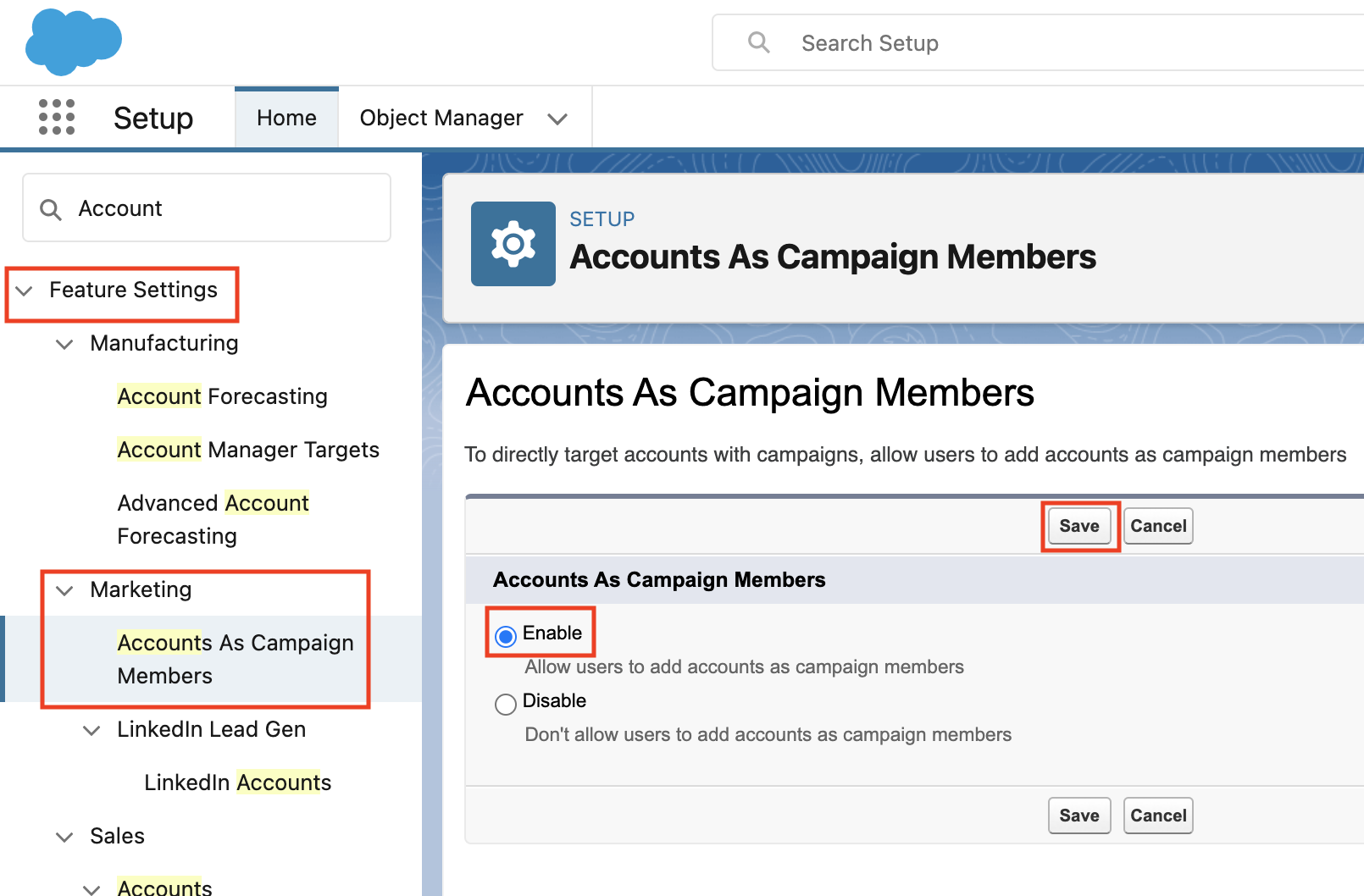Click 'Allow users to add accounts' description
This screenshot has width=1364, height=896.
tap(744, 667)
